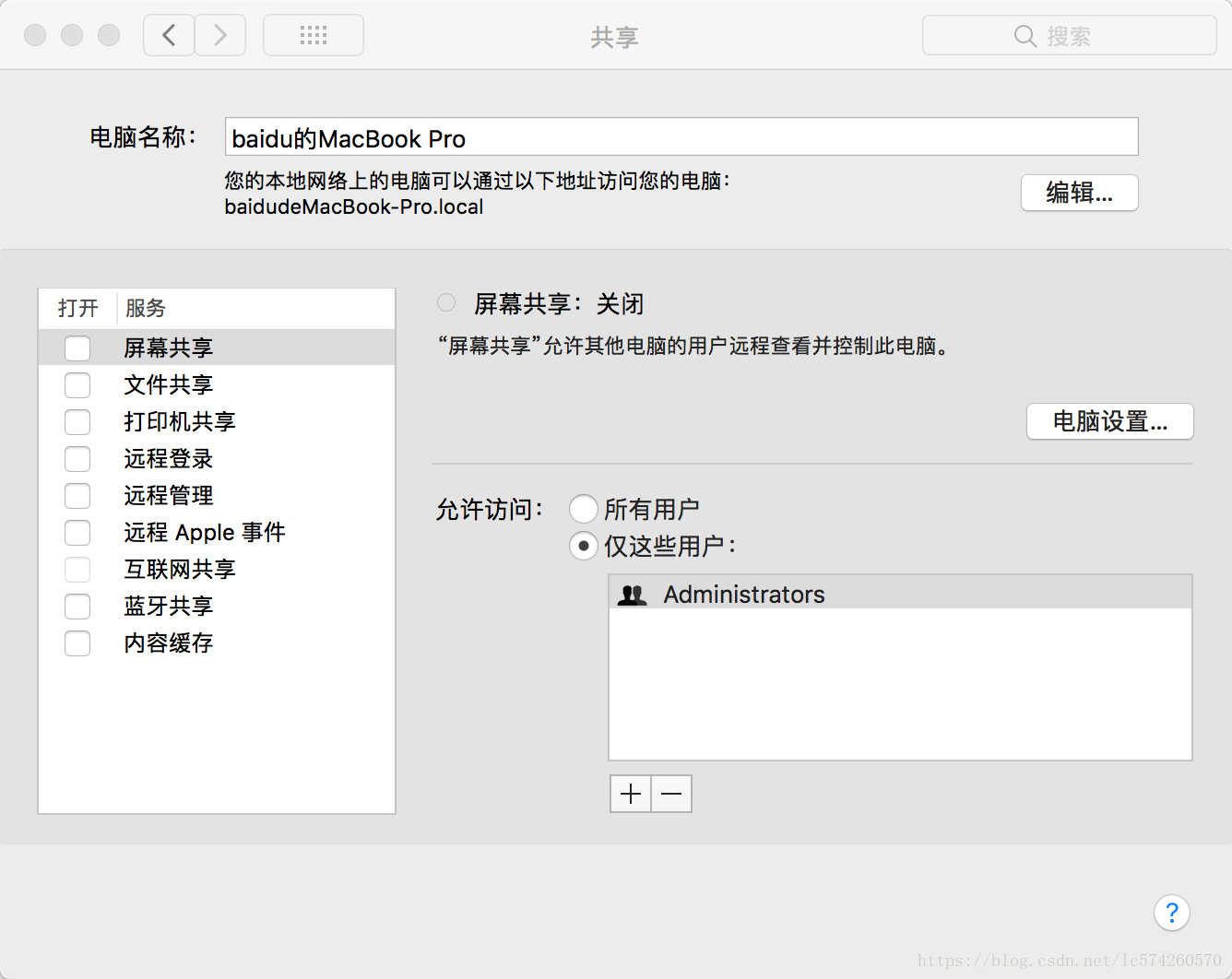The width and height of the screenshot is (1232, 979).
Task: Toggle the 互联网共享 checkbox
Action: click(x=77, y=570)
